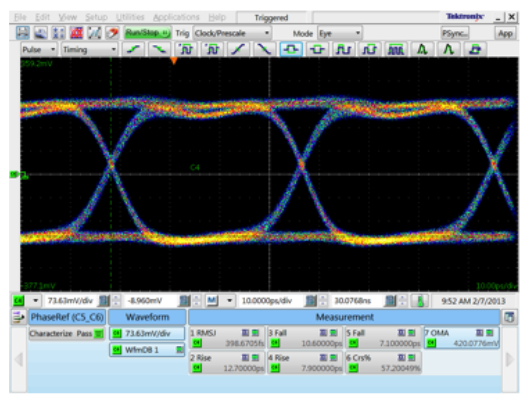This screenshot has height=403, width=529.
Task: Select the falling-edge measurement icon
Action: [159, 50]
